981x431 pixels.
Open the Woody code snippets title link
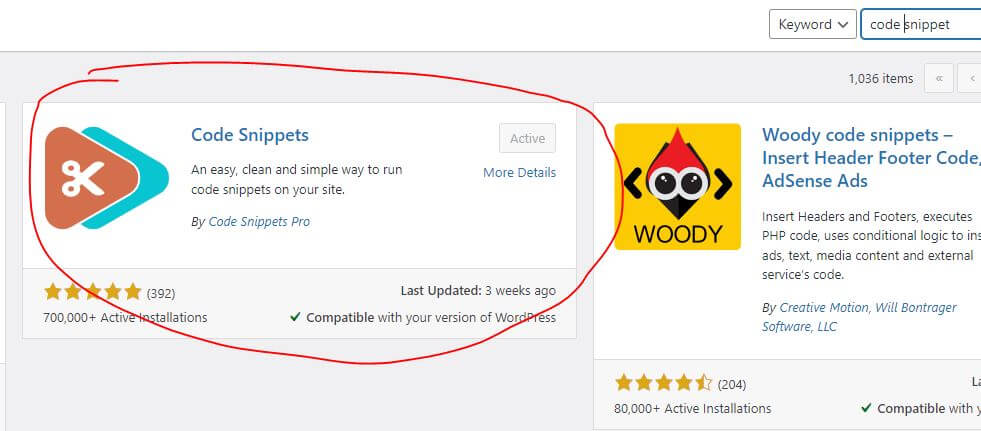(871, 158)
